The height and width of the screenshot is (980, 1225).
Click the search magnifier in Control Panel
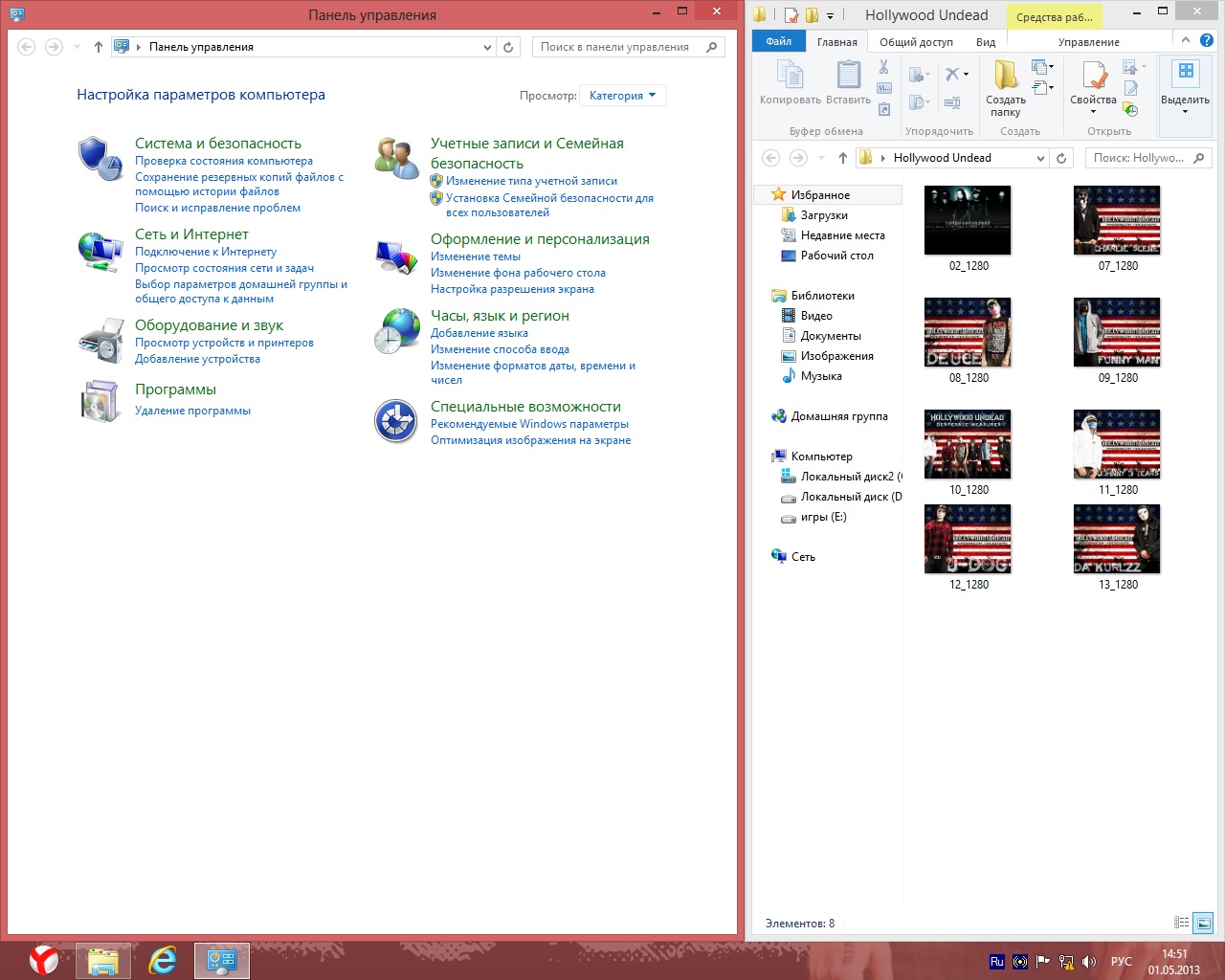[x=711, y=47]
